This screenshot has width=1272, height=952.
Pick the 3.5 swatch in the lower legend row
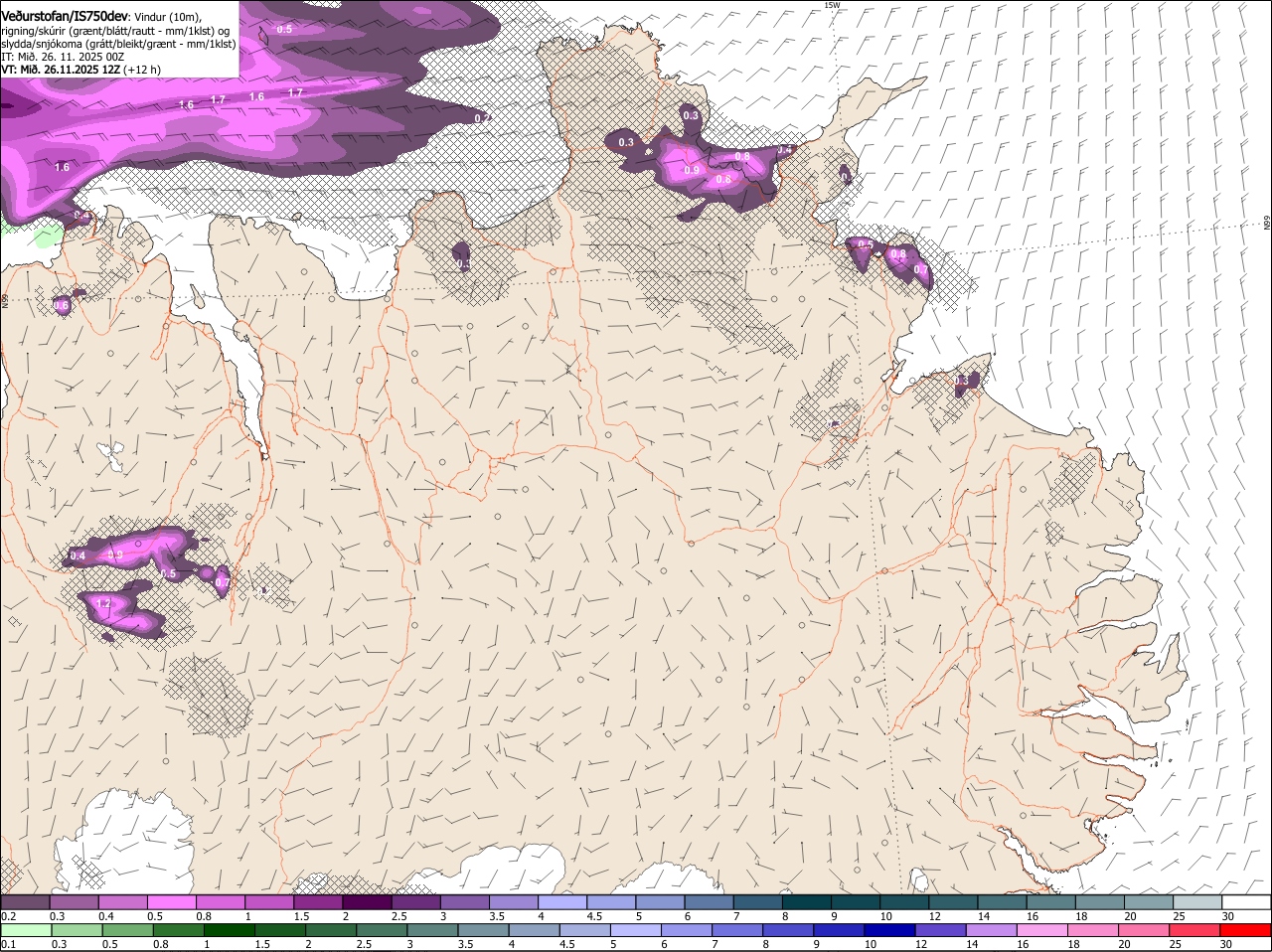point(483,930)
